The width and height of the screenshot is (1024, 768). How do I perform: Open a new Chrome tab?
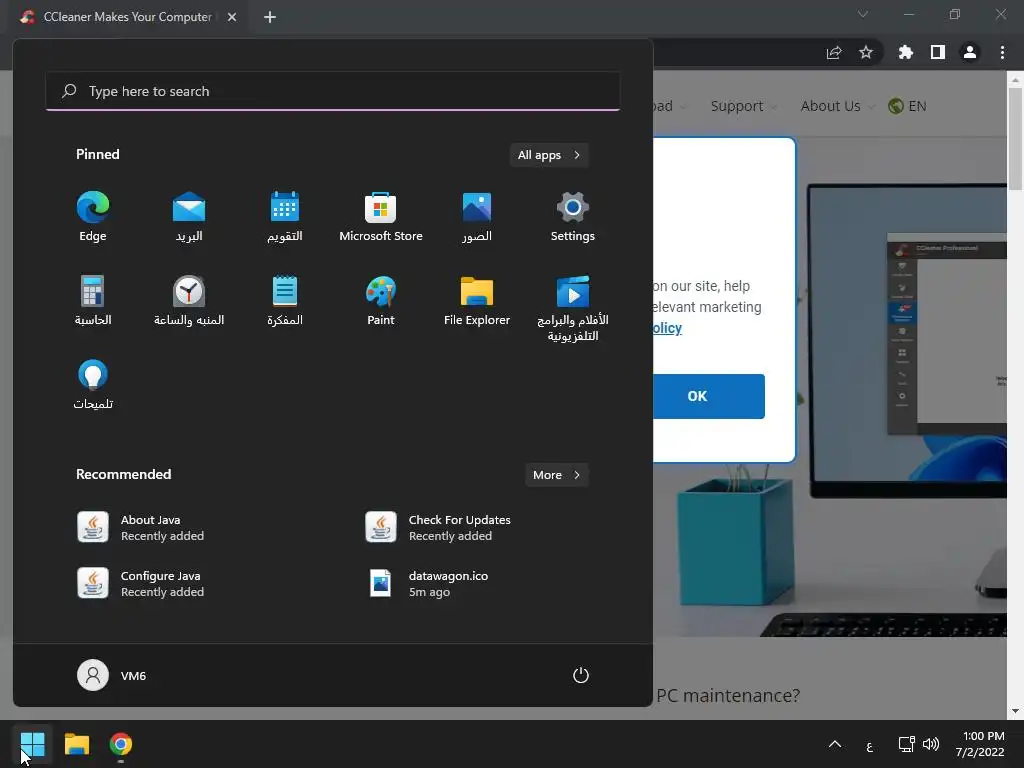point(270,17)
